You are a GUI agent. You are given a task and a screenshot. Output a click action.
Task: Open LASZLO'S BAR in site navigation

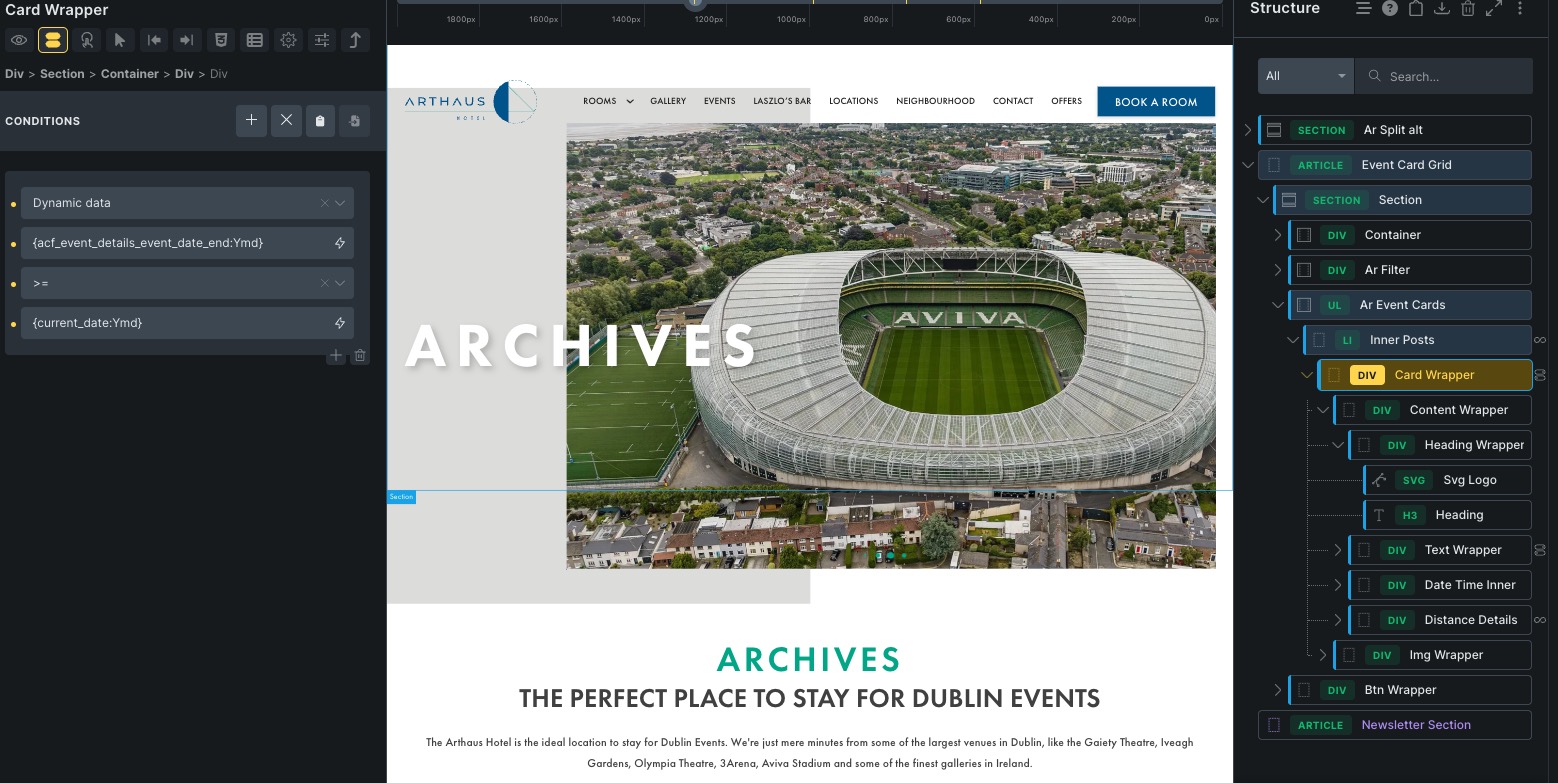point(782,101)
